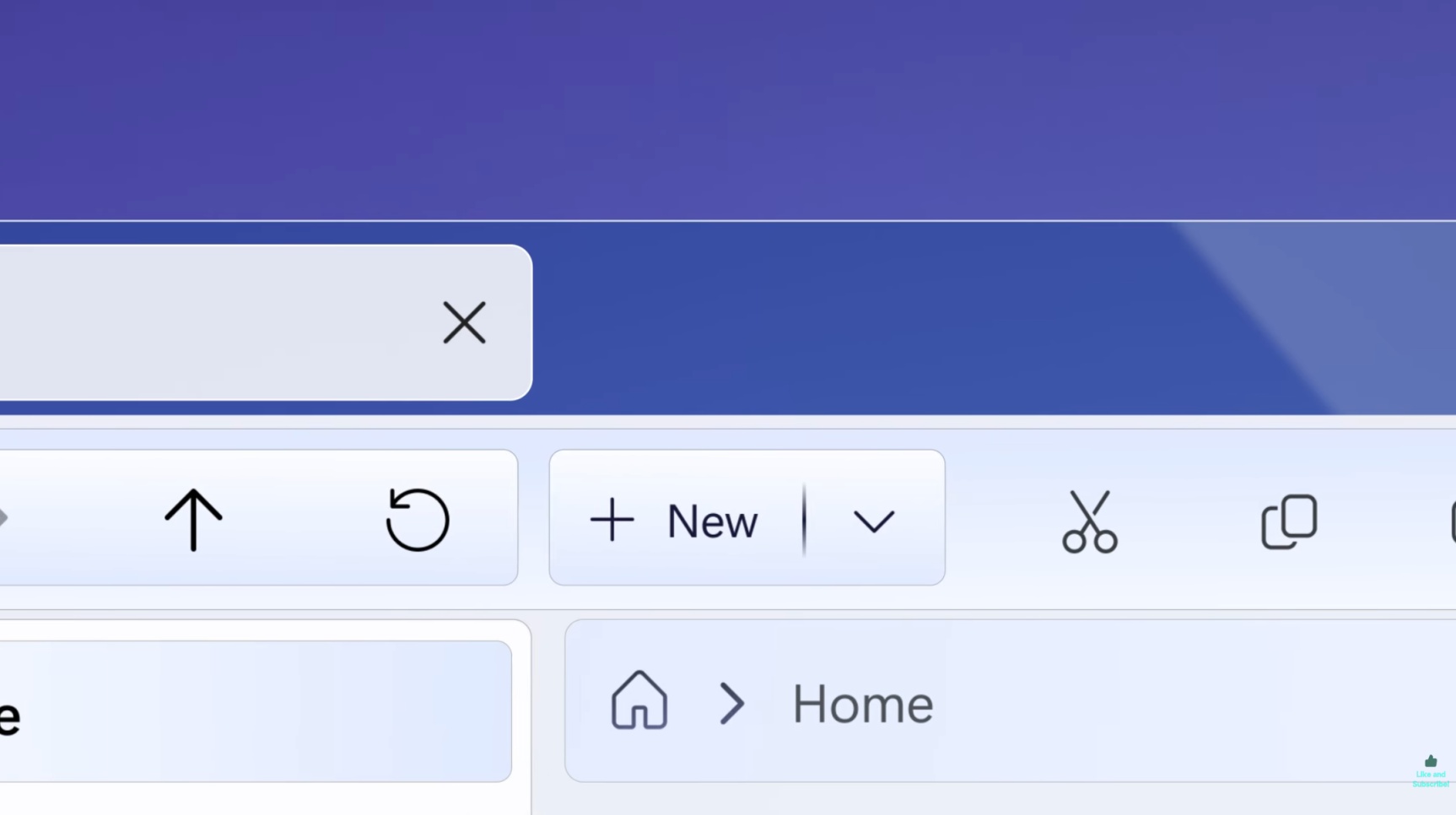
Task: Click the partially visible Paste icon
Action: [1453, 521]
